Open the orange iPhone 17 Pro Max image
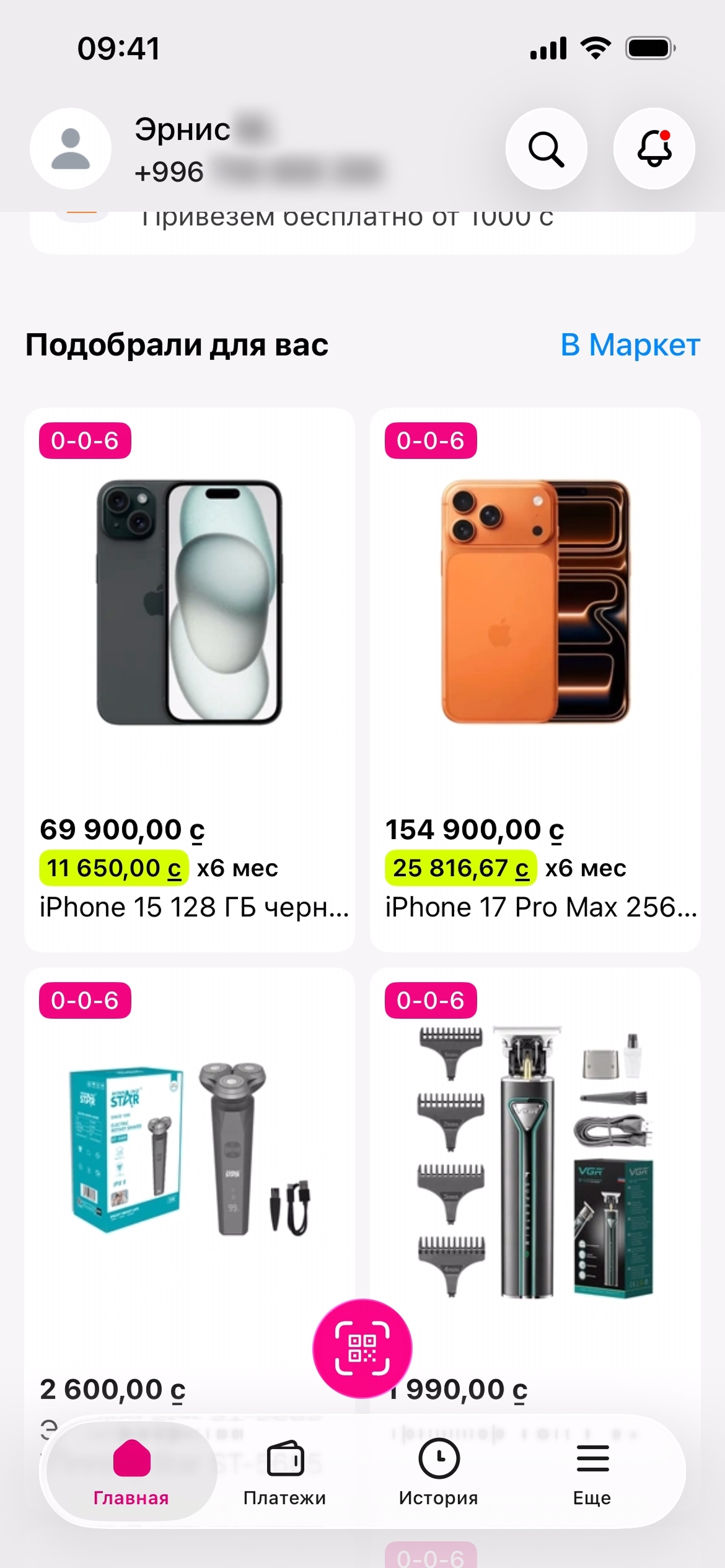This screenshot has width=725, height=1568. pos(535,602)
